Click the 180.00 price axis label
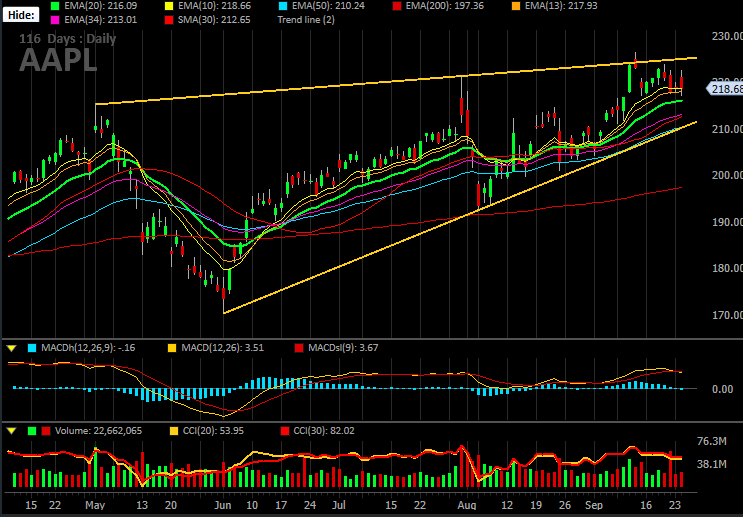The width and height of the screenshot is (743, 517). pyautogui.click(x=727, y=268)
